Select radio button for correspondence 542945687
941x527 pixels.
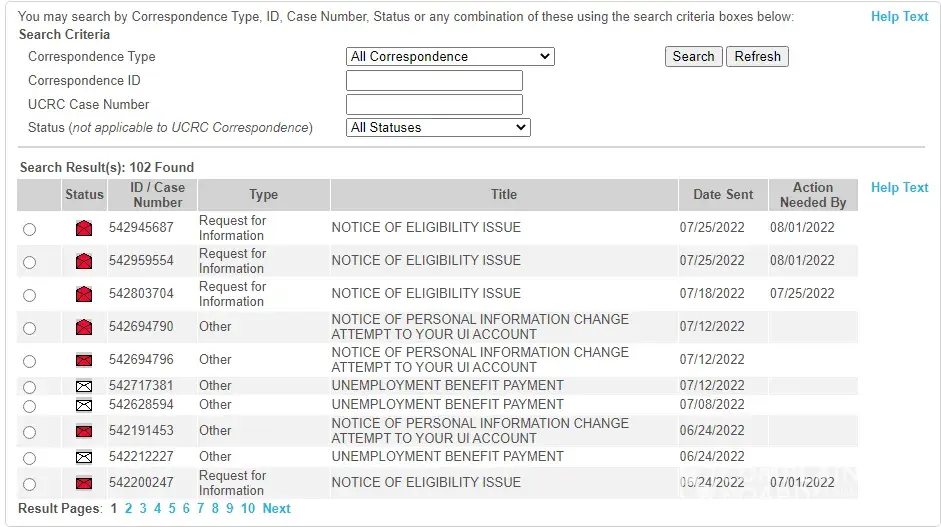[29, 229]
